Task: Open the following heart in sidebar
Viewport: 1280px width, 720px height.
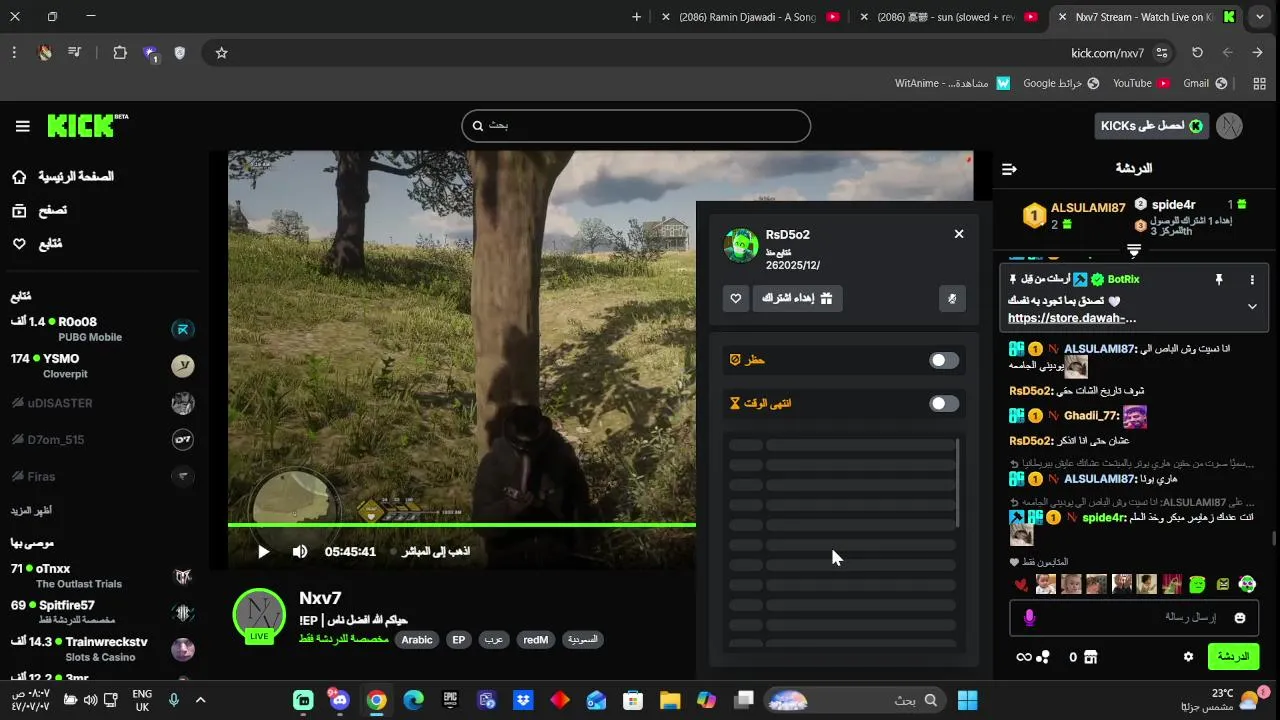Action: [19, 243]
